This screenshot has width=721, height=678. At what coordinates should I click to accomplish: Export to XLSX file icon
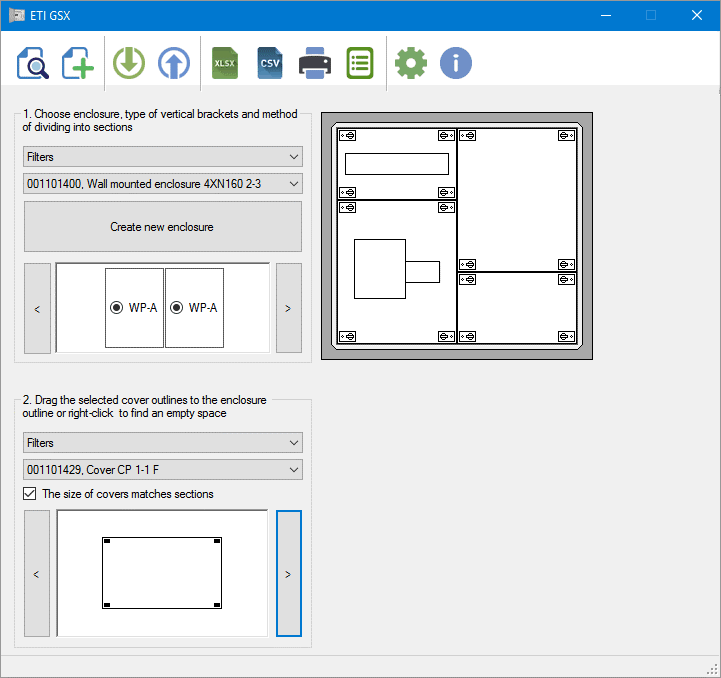tap(225, 63)
